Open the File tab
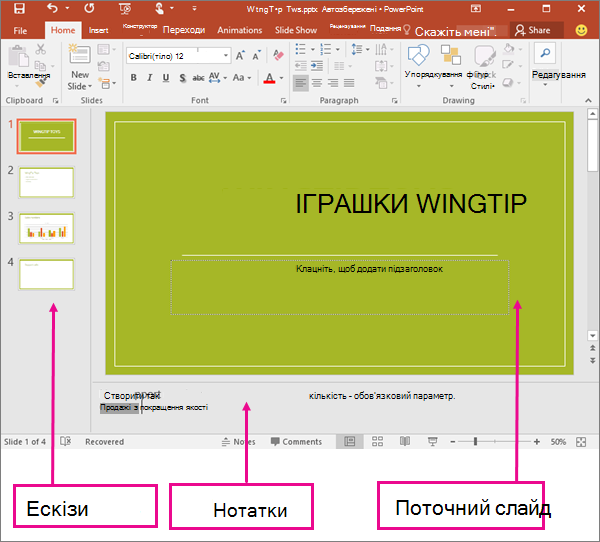The width and height of the screenshot is (600, 542). click(x=20, y=31)
